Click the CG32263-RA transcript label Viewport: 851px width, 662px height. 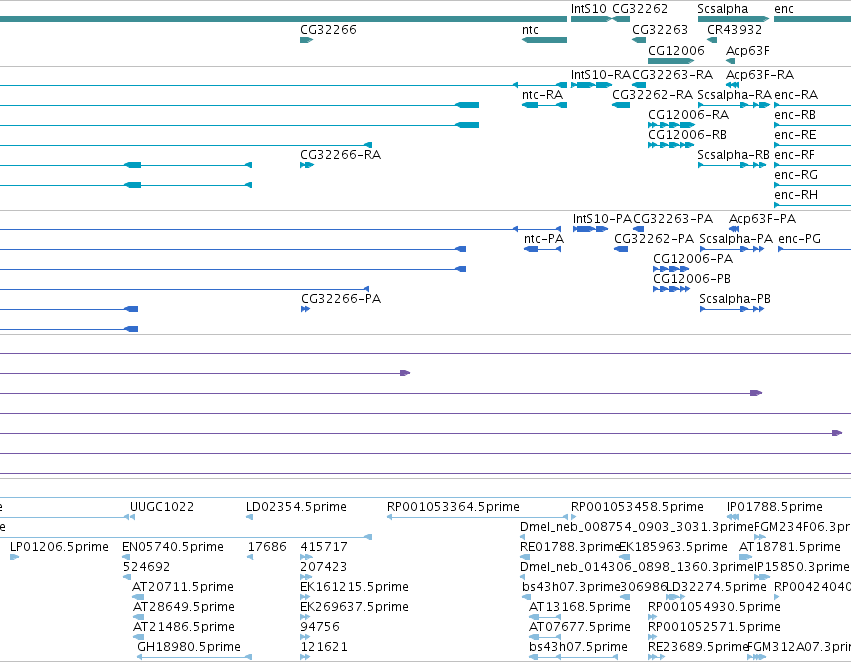(x=672, y=75)
